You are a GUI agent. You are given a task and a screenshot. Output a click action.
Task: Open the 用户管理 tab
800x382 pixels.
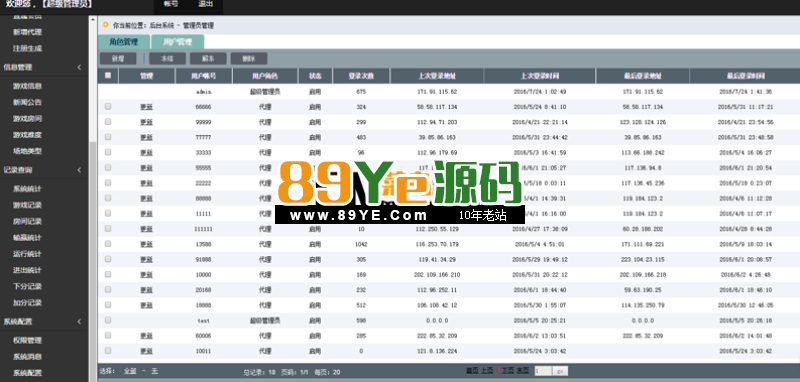click(178, 42)
